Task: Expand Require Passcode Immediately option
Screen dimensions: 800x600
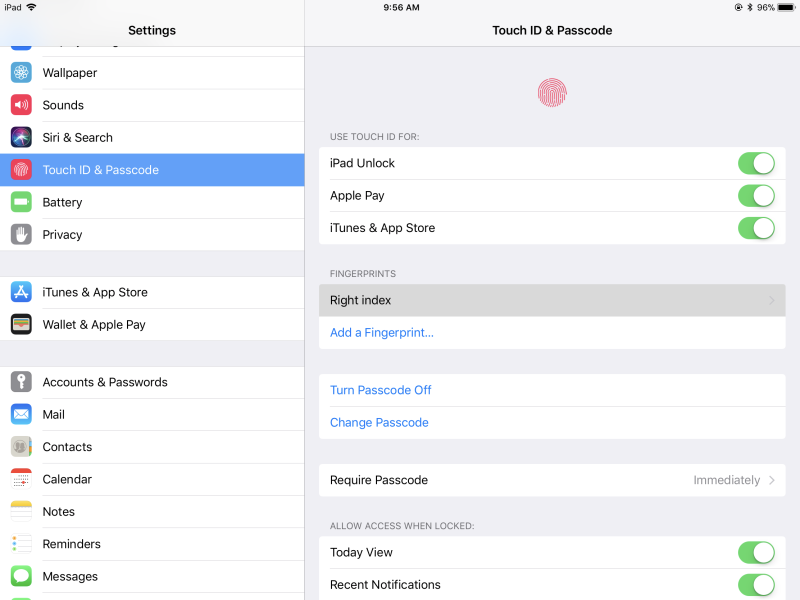Action: pyautogui.click(x=734, y=480)
